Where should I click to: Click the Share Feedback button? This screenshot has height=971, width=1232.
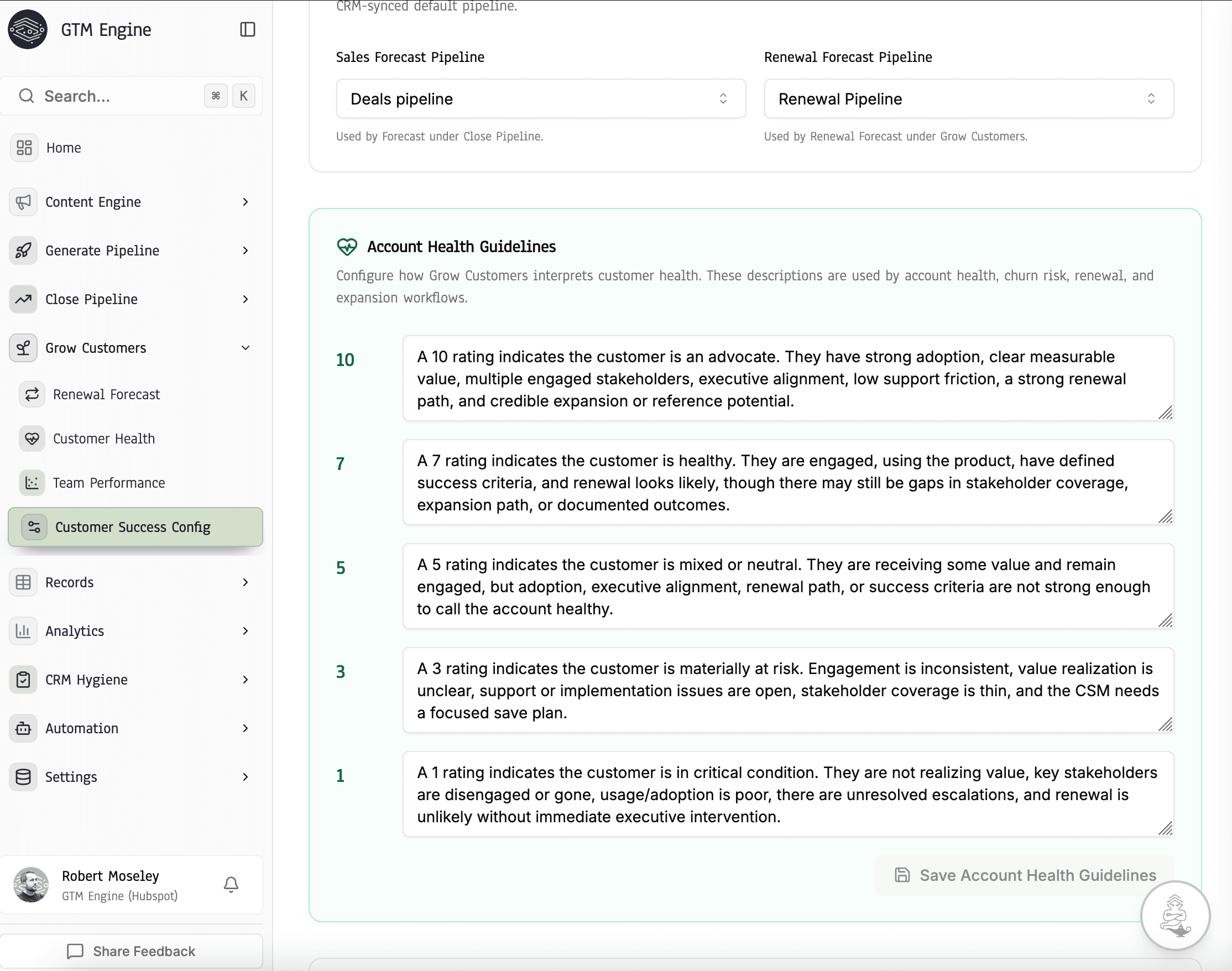coord(132,951)
